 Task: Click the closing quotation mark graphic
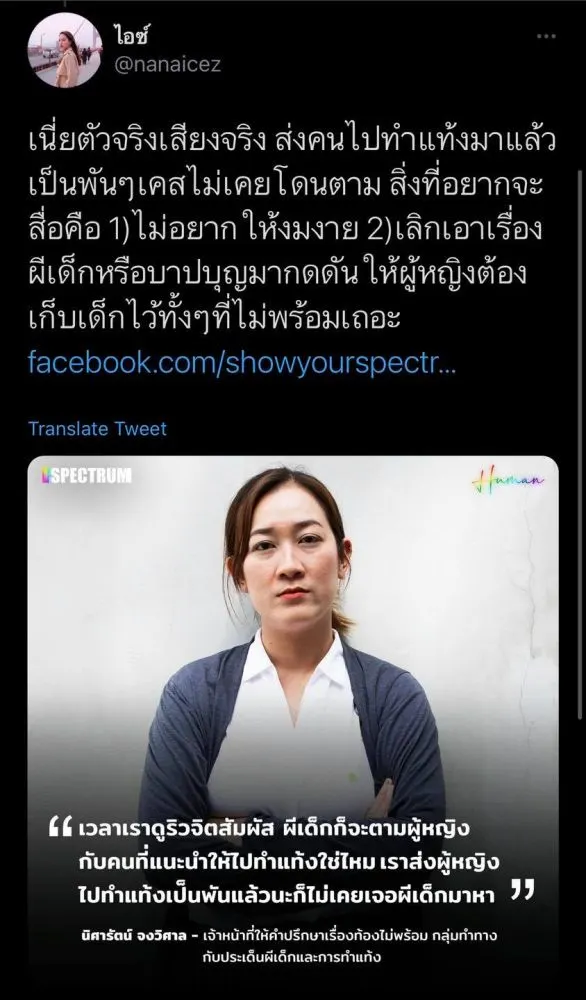(x=522, y=890)
